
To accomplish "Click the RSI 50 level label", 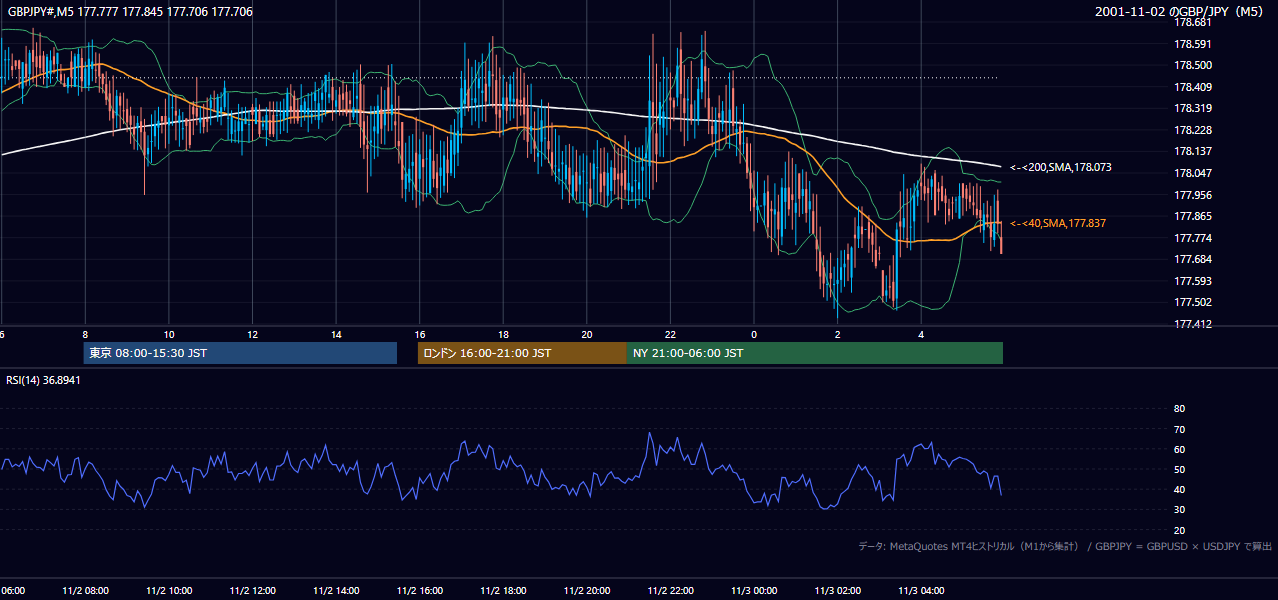I will [x=1179, y=469].
